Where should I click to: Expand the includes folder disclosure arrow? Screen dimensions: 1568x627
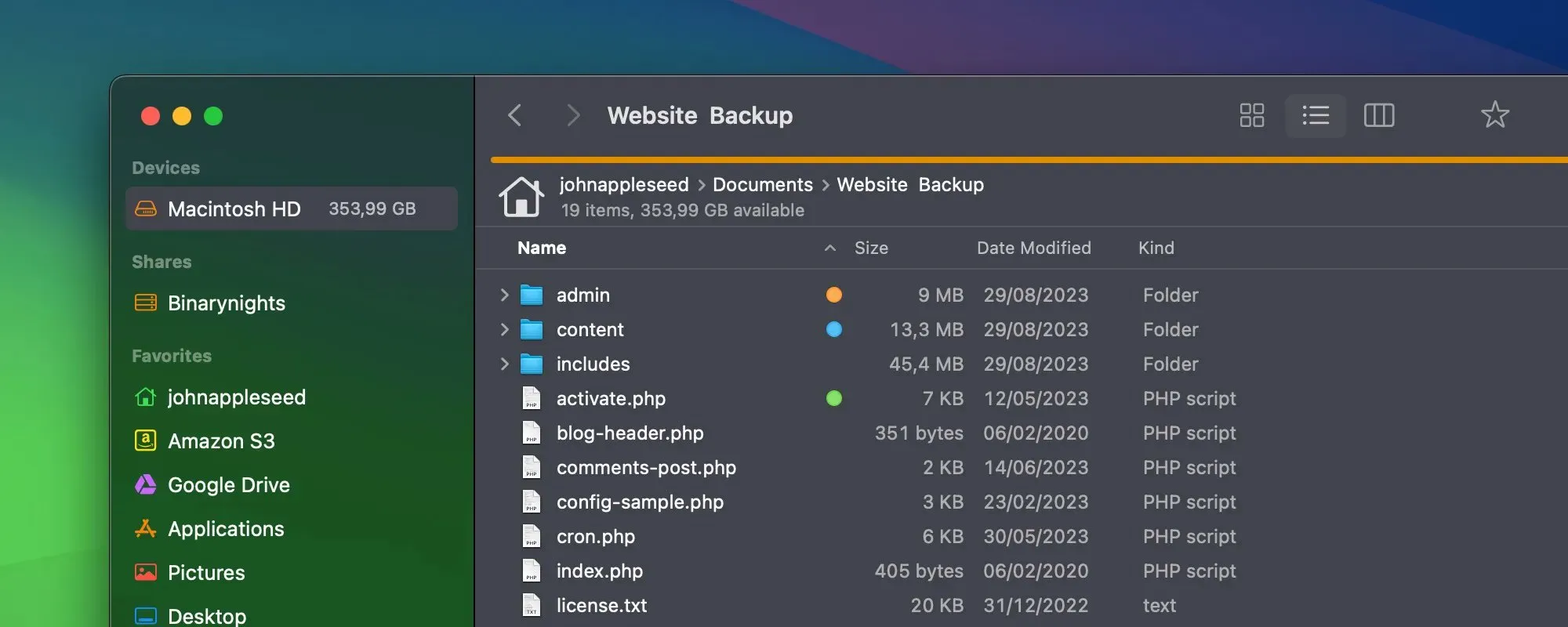coord(504,364)
